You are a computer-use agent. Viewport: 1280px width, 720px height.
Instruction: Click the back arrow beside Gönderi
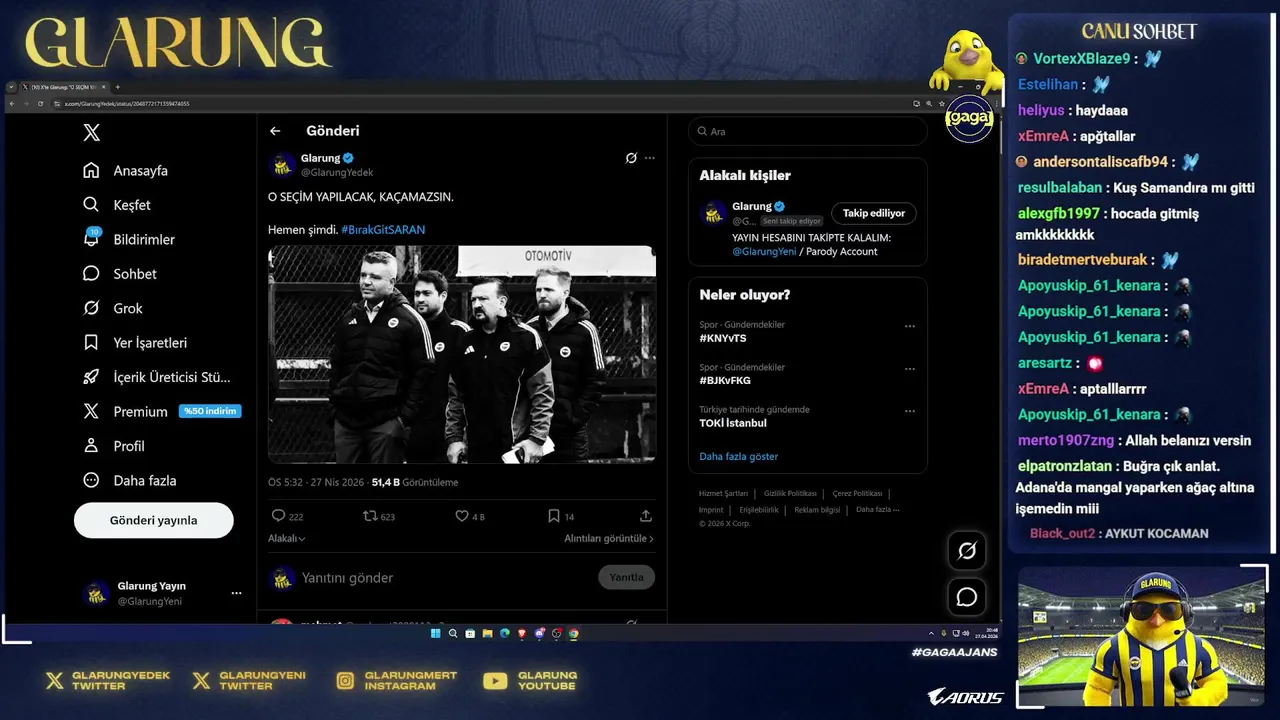click(275, 131)
